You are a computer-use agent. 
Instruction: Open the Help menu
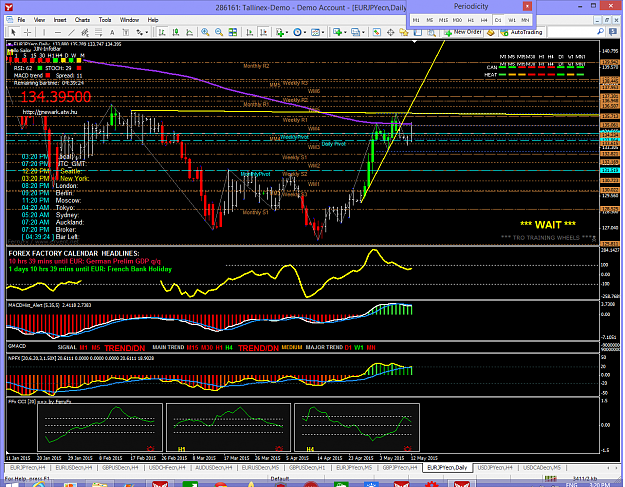pos(153,20)
